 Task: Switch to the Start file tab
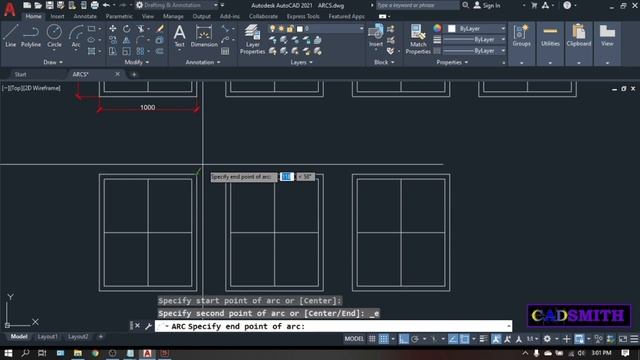click(20, 74)
